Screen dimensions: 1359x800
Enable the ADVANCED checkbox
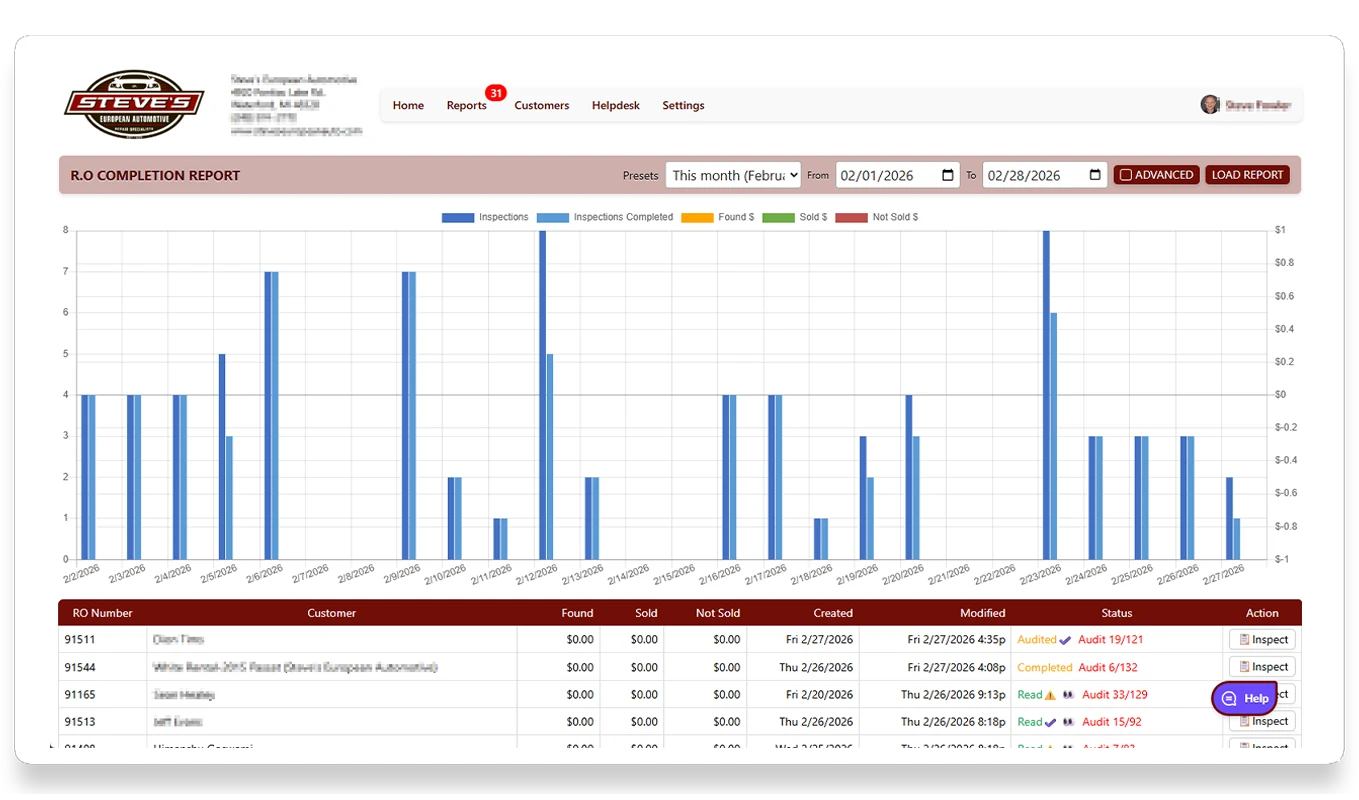pyautogui.click(x=1125, y=175)
